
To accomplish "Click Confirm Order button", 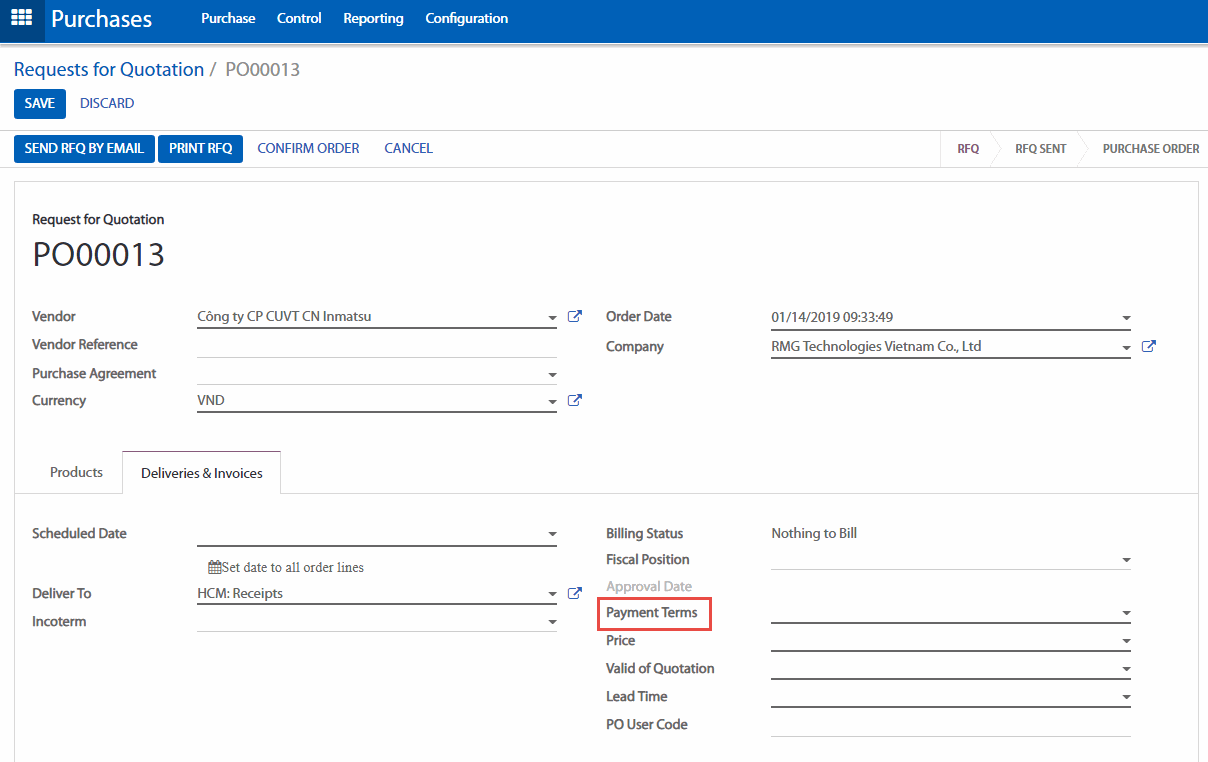I will 308,148.
